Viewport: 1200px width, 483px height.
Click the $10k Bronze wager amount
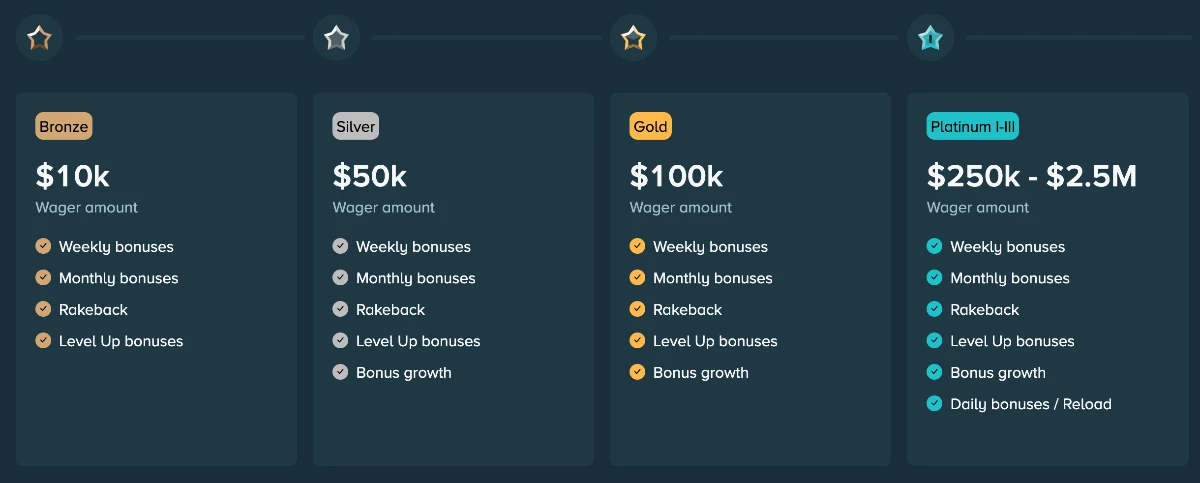[x=73, y=177]
